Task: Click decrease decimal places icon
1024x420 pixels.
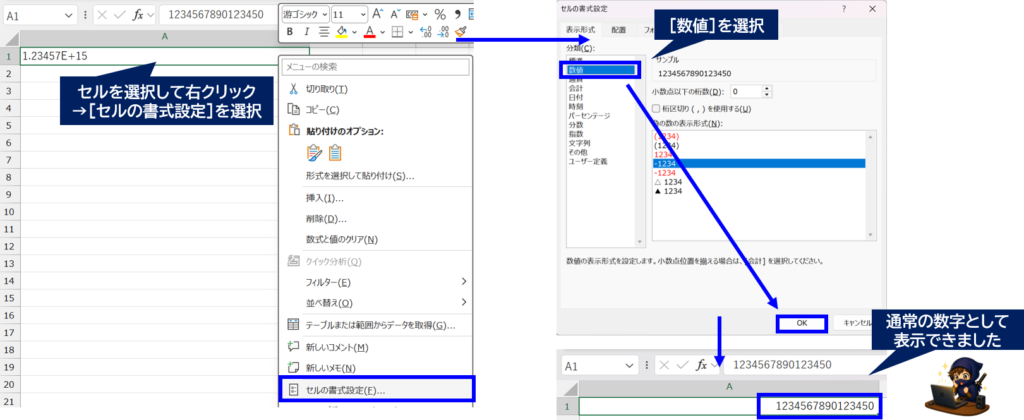Action: click(x=443, y=31)
